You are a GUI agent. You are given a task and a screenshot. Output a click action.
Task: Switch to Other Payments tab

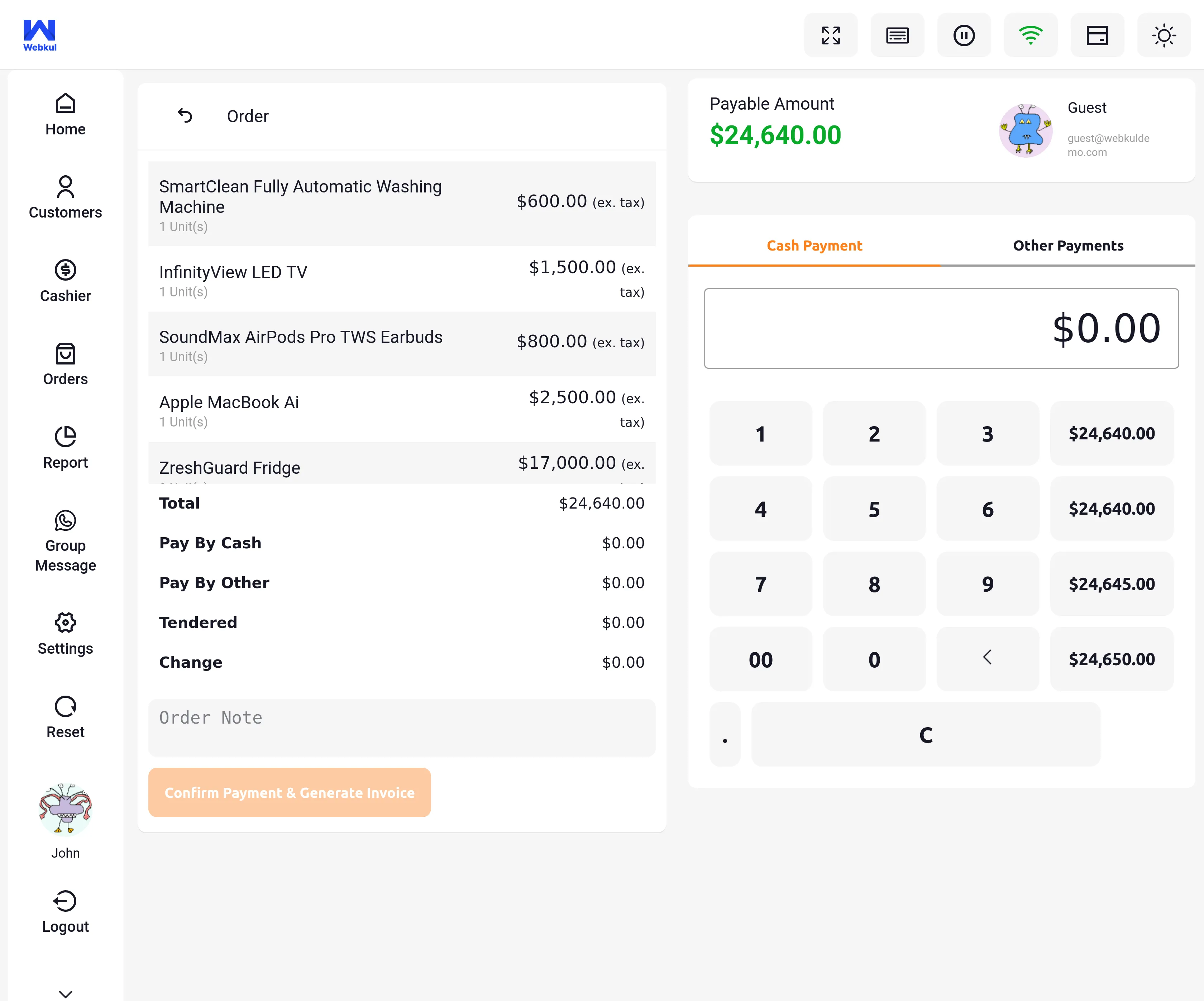click(x=1068, y=246)
